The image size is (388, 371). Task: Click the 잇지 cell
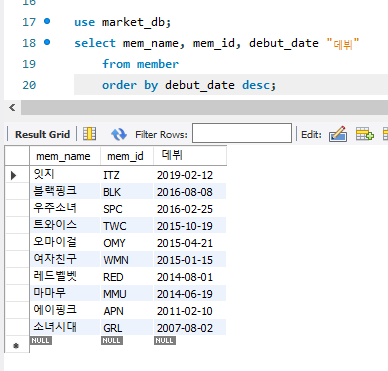coord(65,175)
